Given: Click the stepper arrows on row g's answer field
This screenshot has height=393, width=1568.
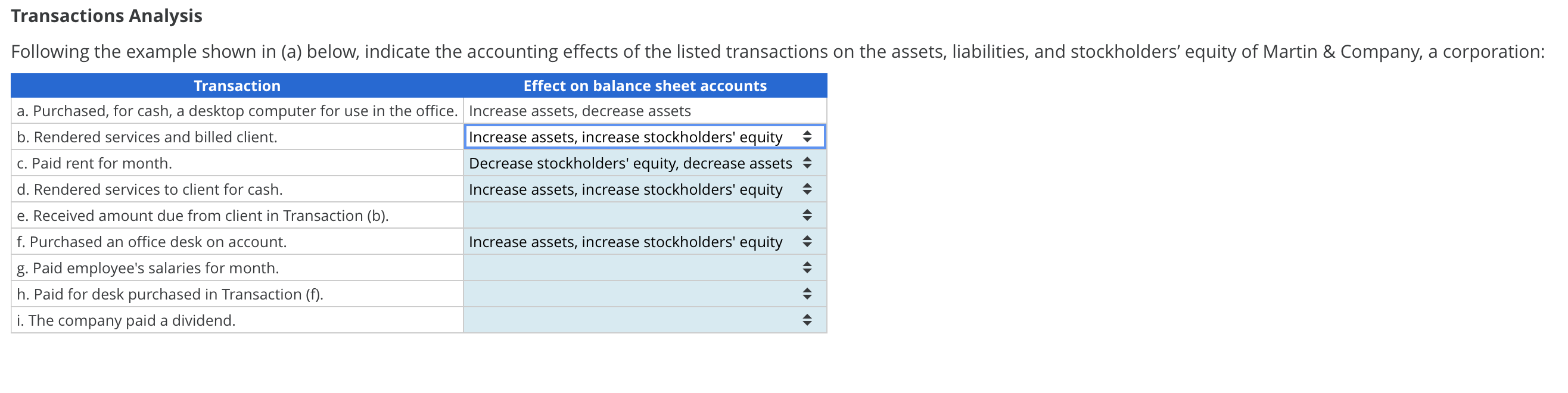Looking at the screenshot, I should tap(807, 268).
